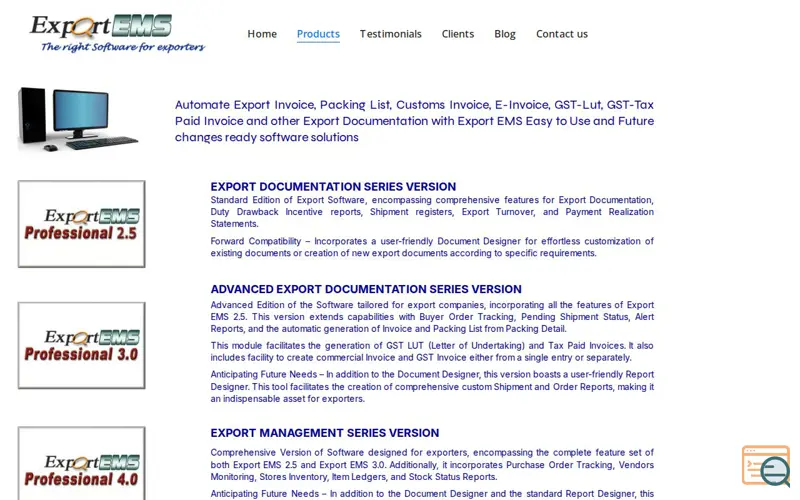Click the 'Standard Edition of Export Software' paragraph
Viewport: 800px width, 500px height.
(432, 212)
